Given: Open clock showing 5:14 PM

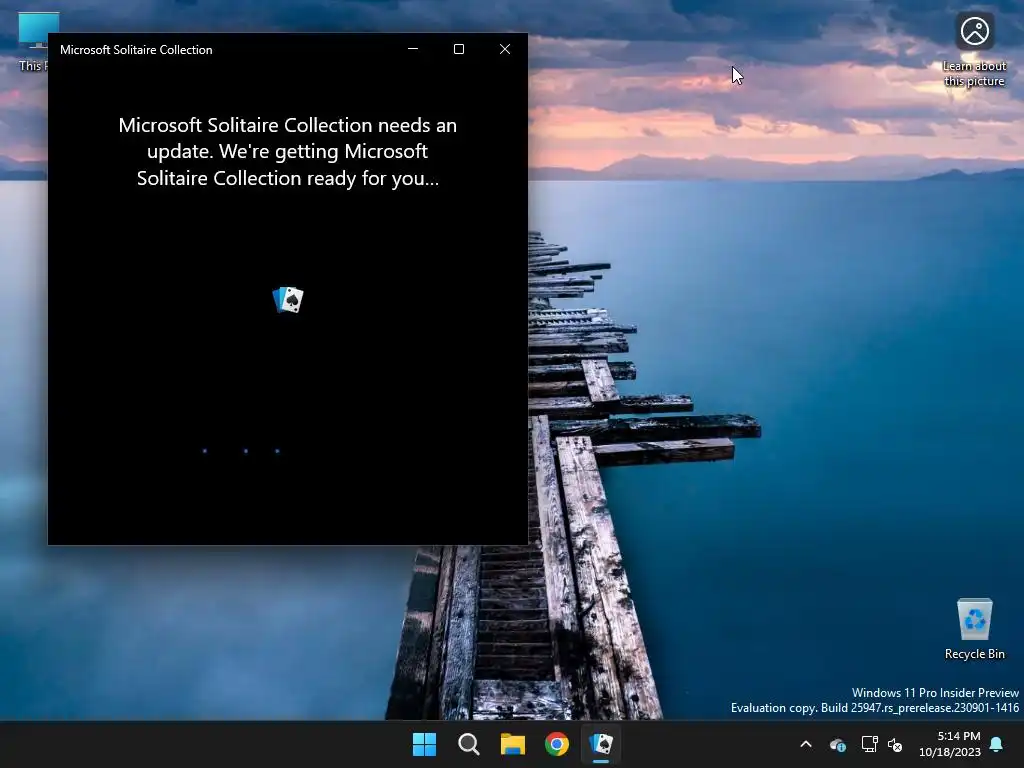Looking at the screenshot, I should (959, 736).
